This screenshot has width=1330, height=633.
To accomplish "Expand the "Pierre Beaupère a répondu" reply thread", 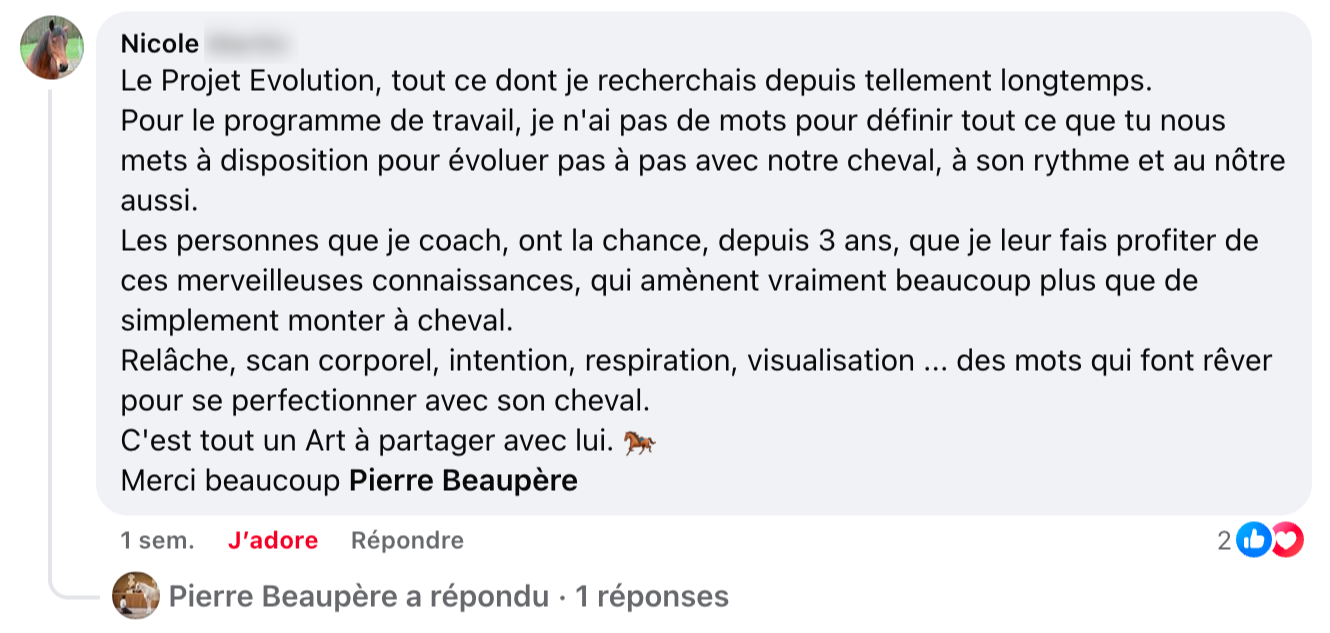I will pos(448,597).
